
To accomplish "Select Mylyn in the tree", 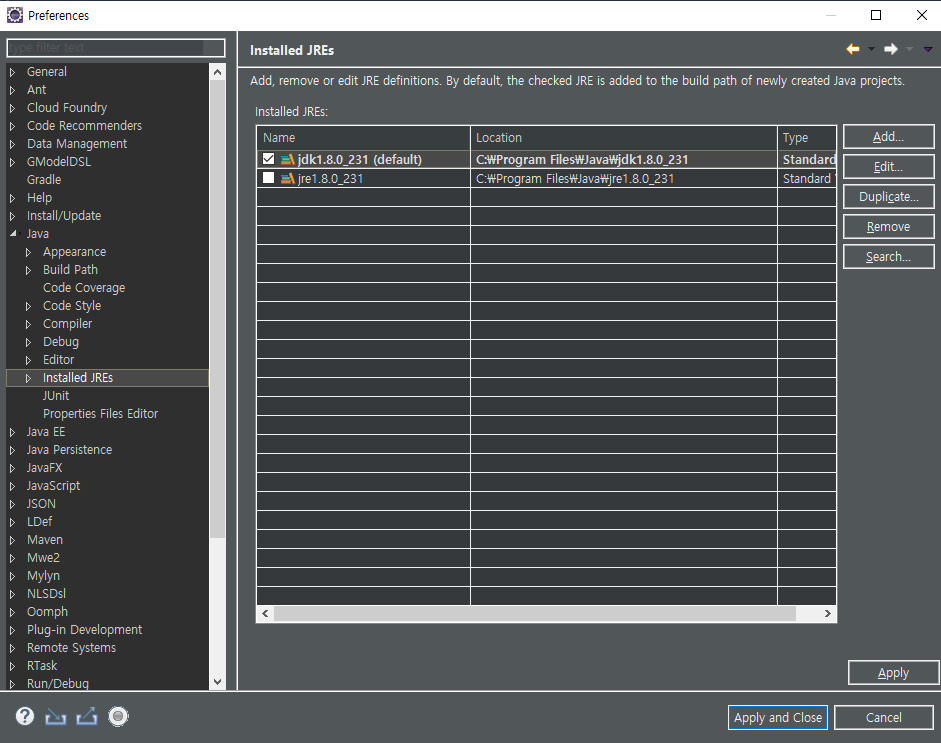I will (43, 576).
